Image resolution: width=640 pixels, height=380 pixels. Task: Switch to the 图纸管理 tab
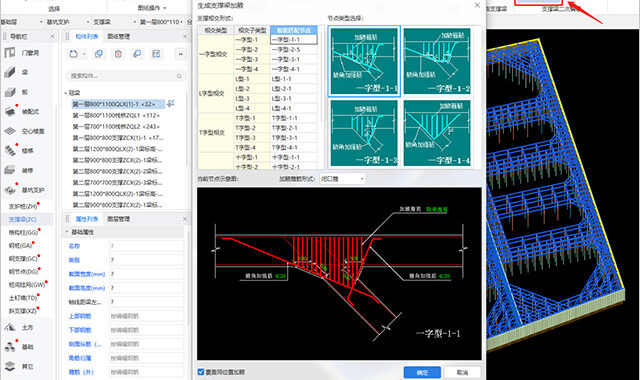pos(118,37)
